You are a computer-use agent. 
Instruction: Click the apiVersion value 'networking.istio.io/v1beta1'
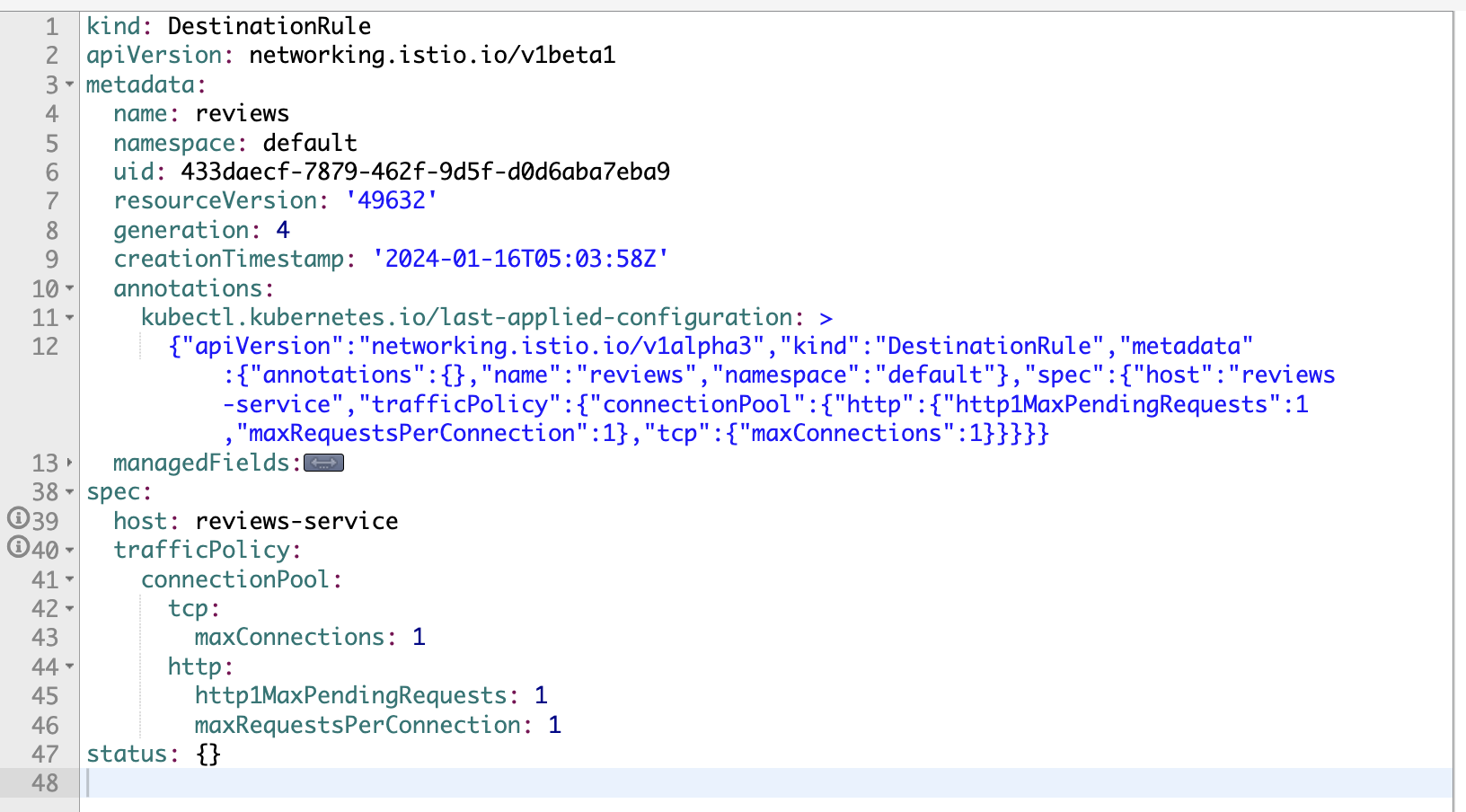click(432, 55)
